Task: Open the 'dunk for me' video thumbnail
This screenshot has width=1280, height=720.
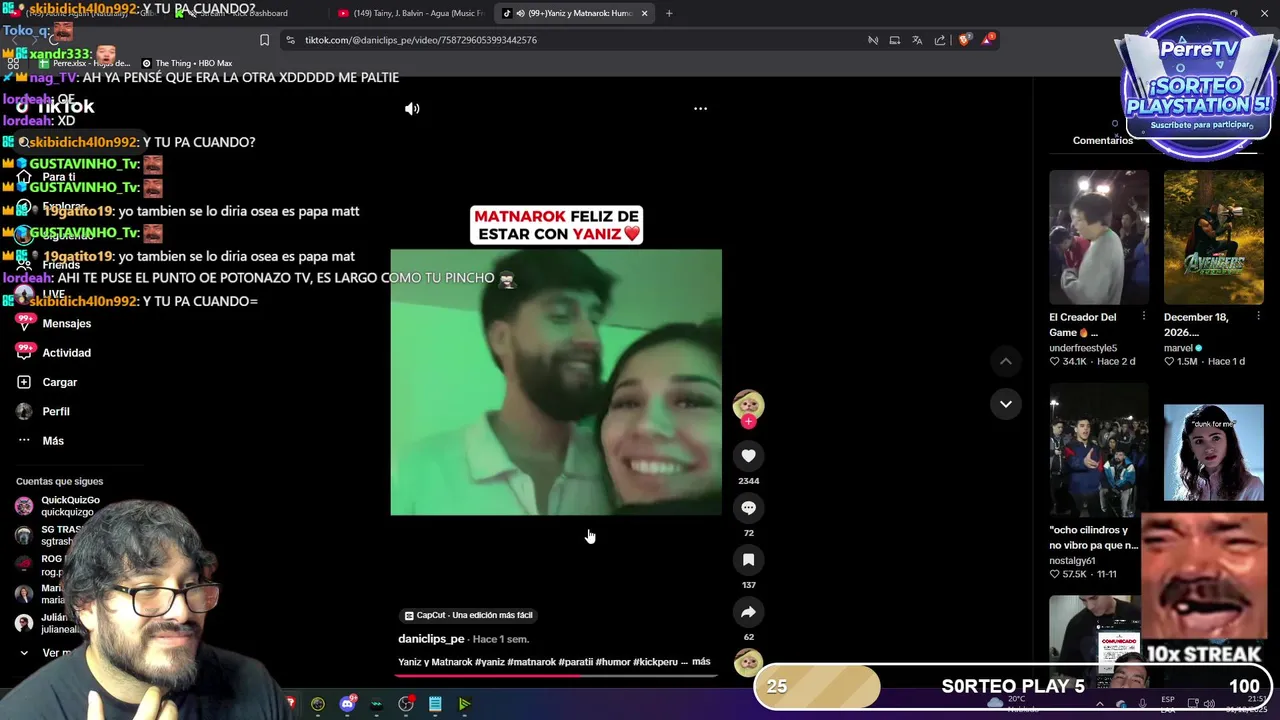Action: (x=1214, y=452)
